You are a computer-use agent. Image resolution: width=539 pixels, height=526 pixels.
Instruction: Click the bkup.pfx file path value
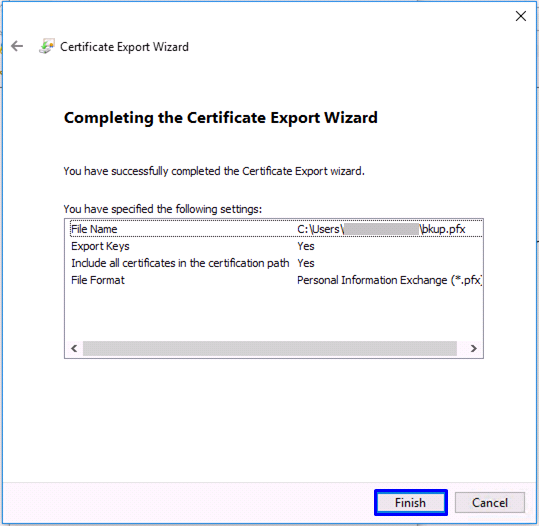point(381,229)
